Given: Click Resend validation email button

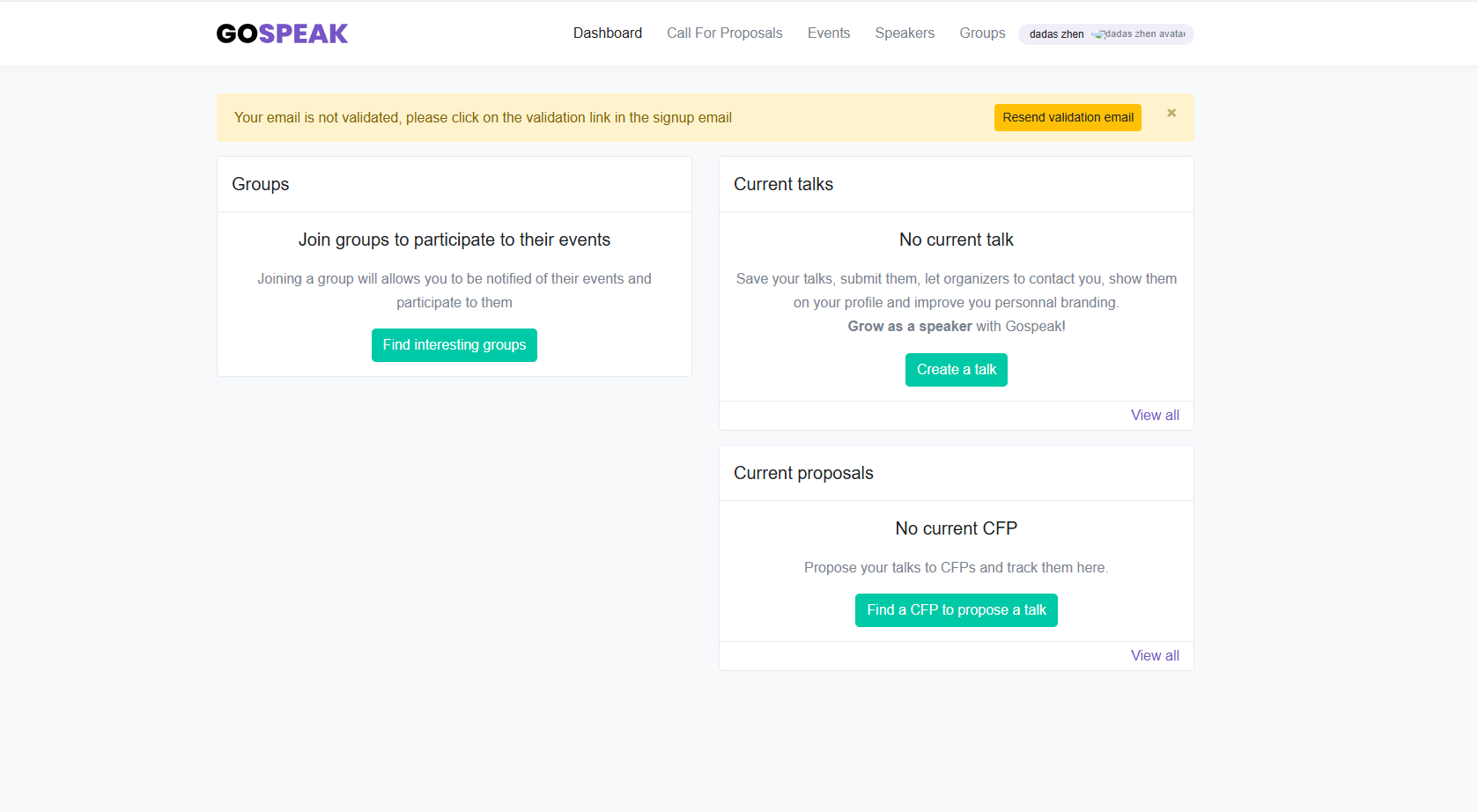Looking at the screenshot, I should click(x=1068, y=117).
